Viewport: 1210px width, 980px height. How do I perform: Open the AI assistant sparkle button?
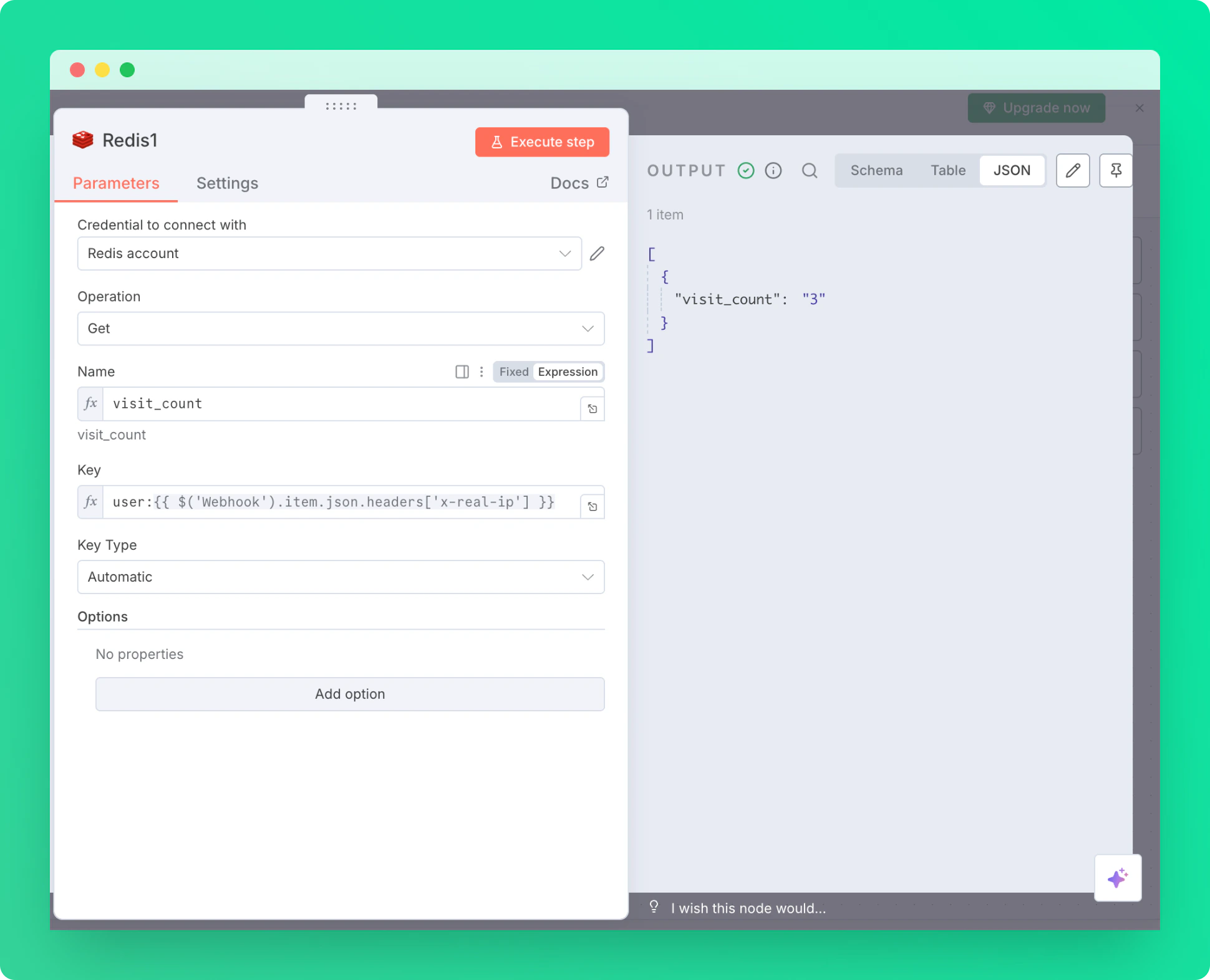pos(1117,878)
